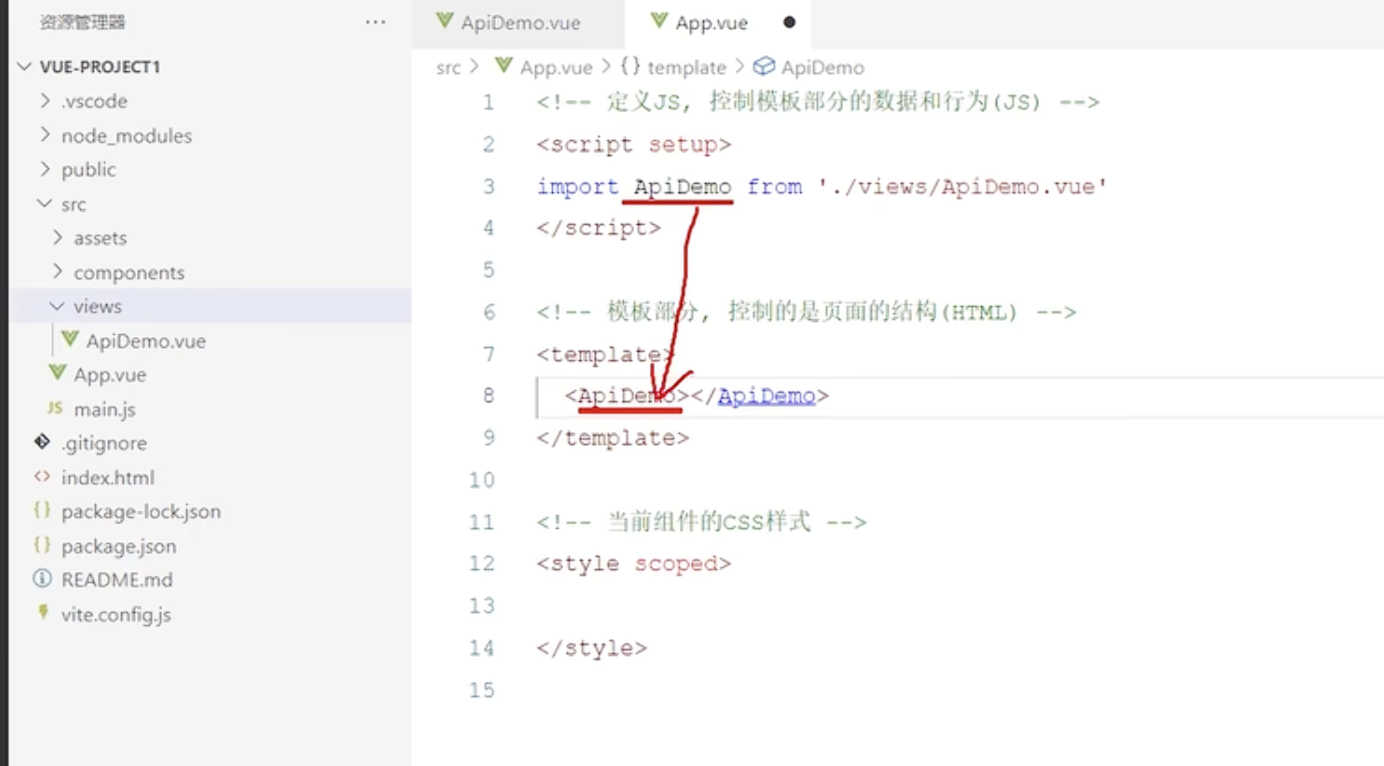Click the unsaved dot on the App.vue tab
The height and width of the screenshot is (766, 1384).
point(789,22)
